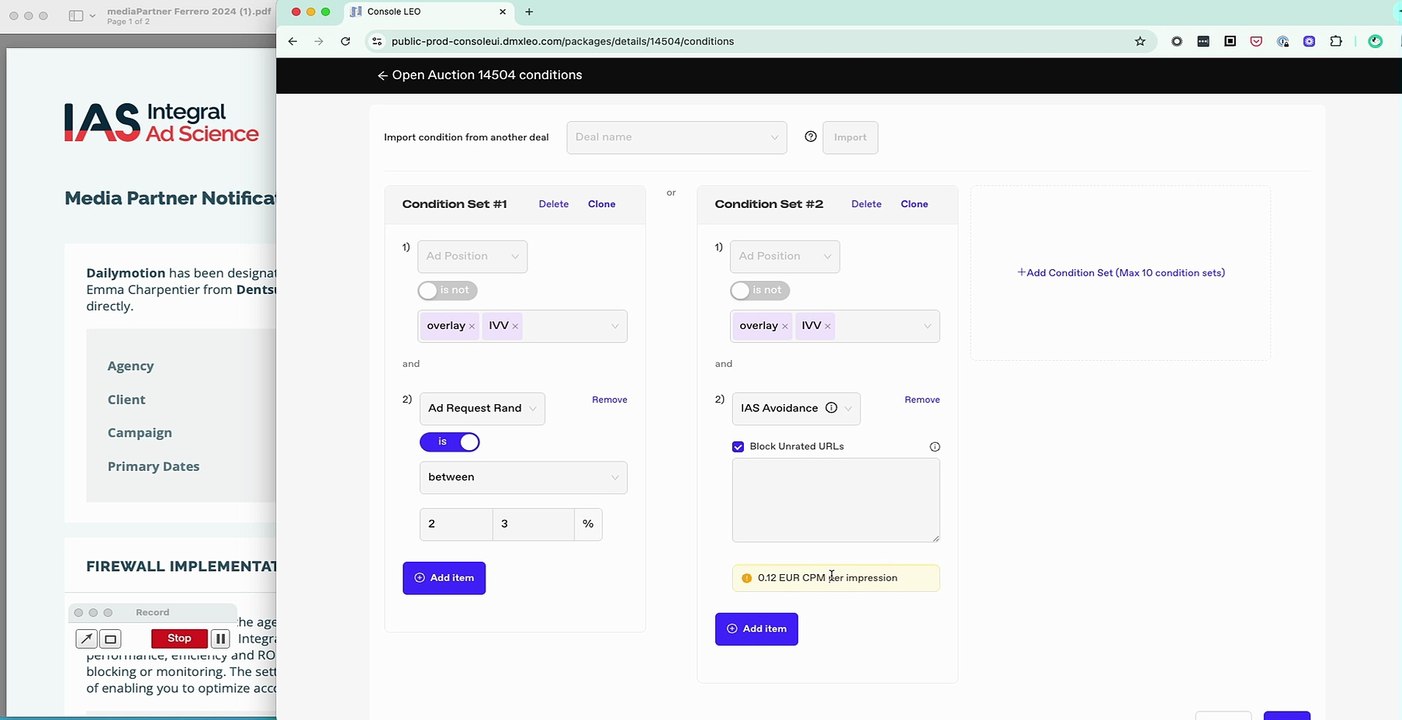Stop the recording
The height and width of the screenshot is (720, 1402).
pos(179,638)
